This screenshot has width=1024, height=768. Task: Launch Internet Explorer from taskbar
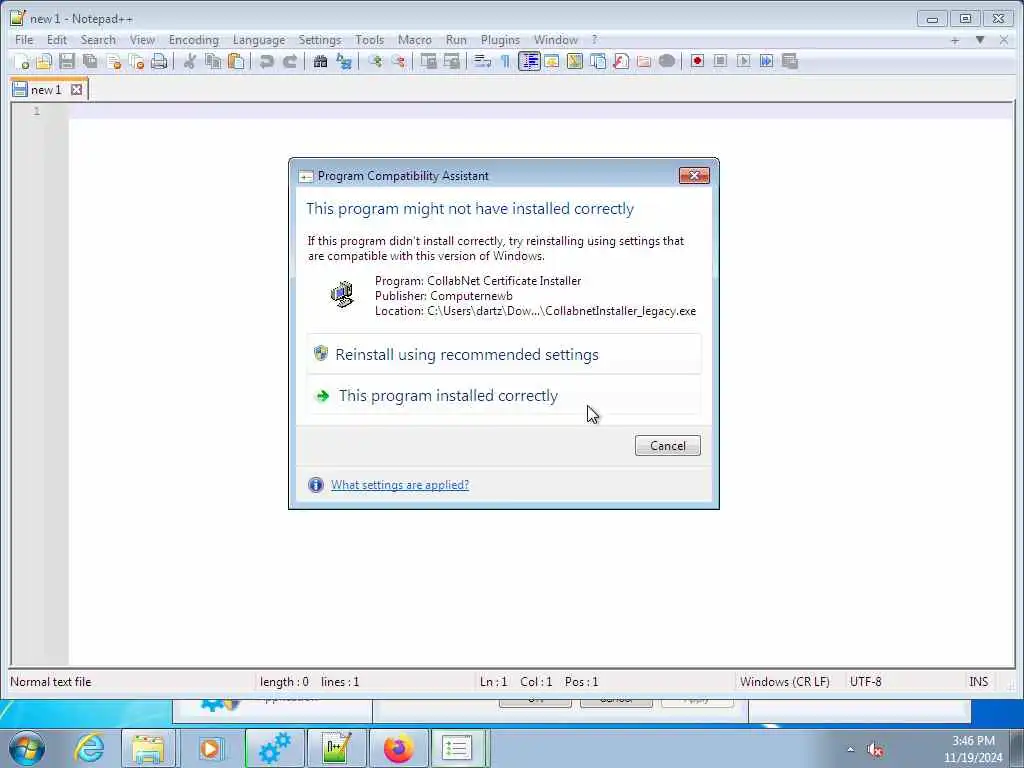[89, 748]
